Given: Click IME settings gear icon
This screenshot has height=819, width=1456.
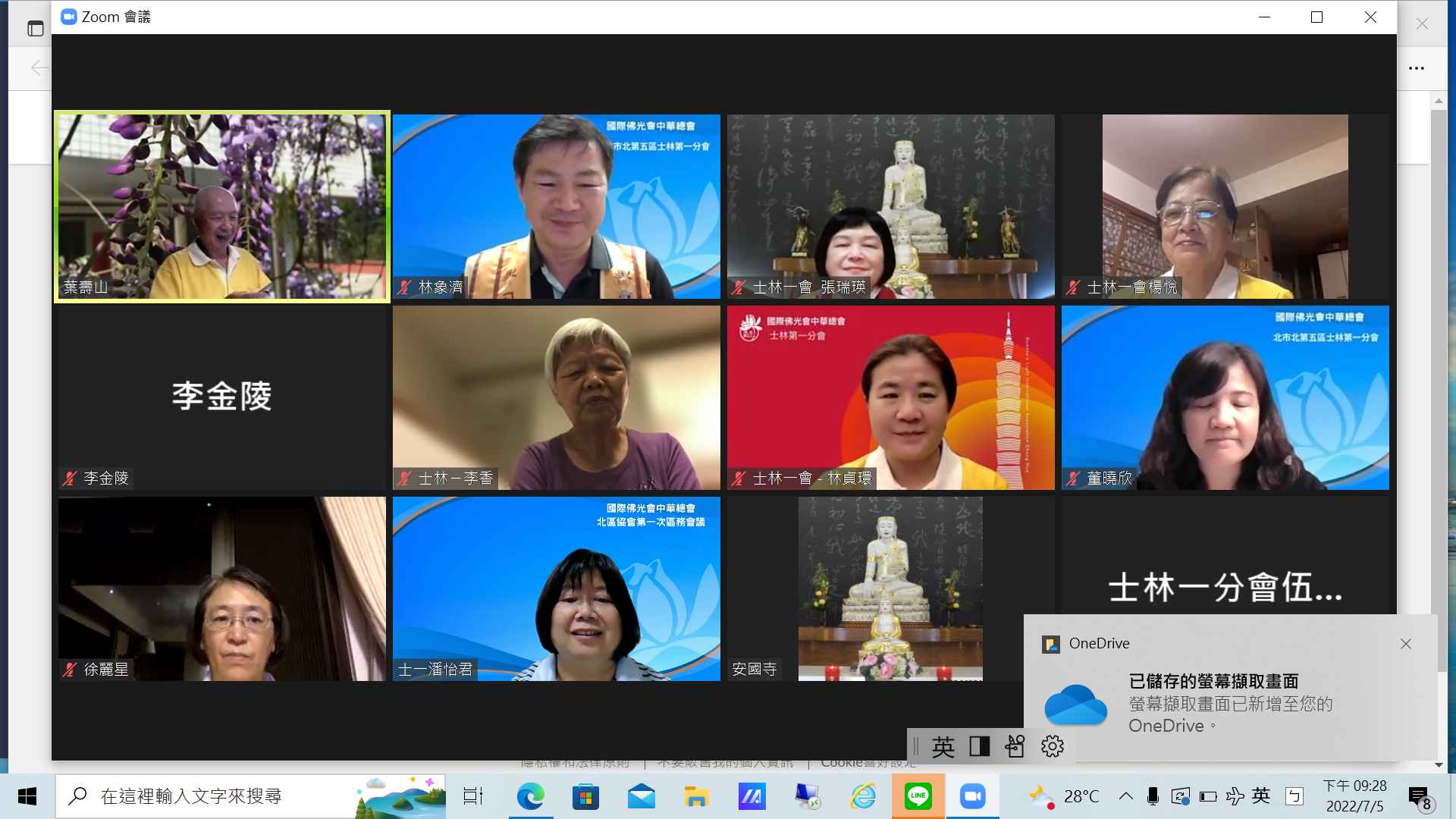Looking at the screenshot, I should tap(1052, 747).
